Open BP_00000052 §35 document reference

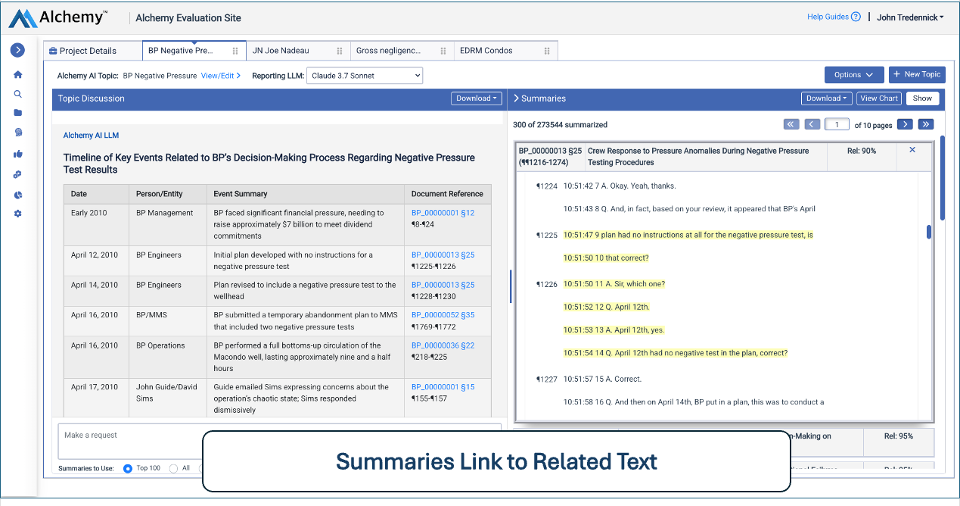(x=443, y=315)
